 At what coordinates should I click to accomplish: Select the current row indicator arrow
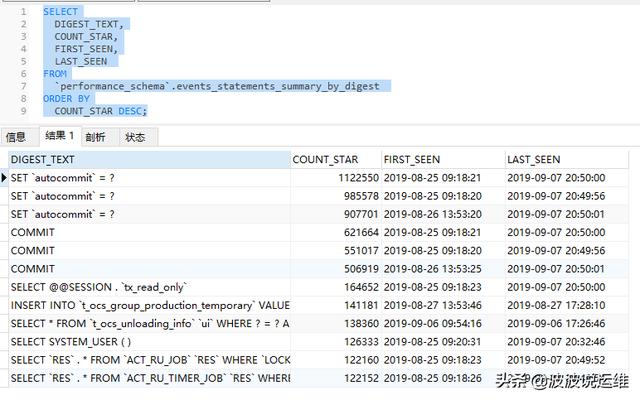coord(4,178)
